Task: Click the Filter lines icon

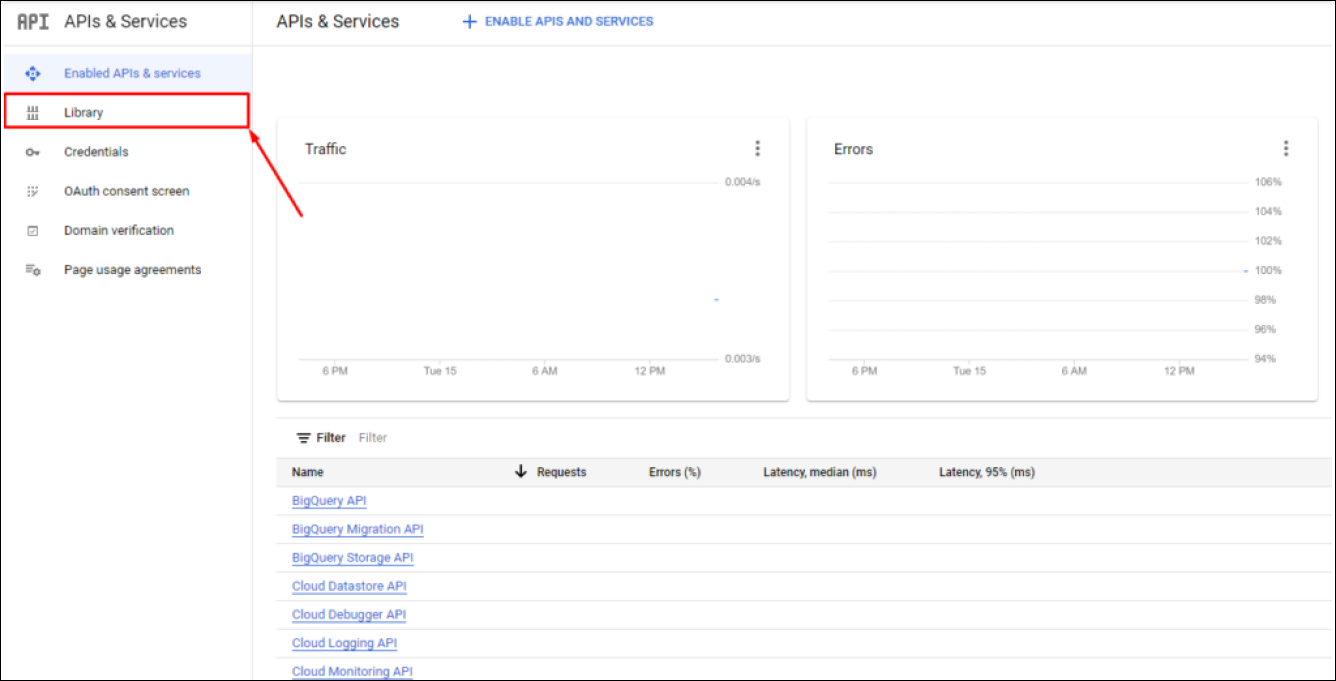Action: [304, 438]
